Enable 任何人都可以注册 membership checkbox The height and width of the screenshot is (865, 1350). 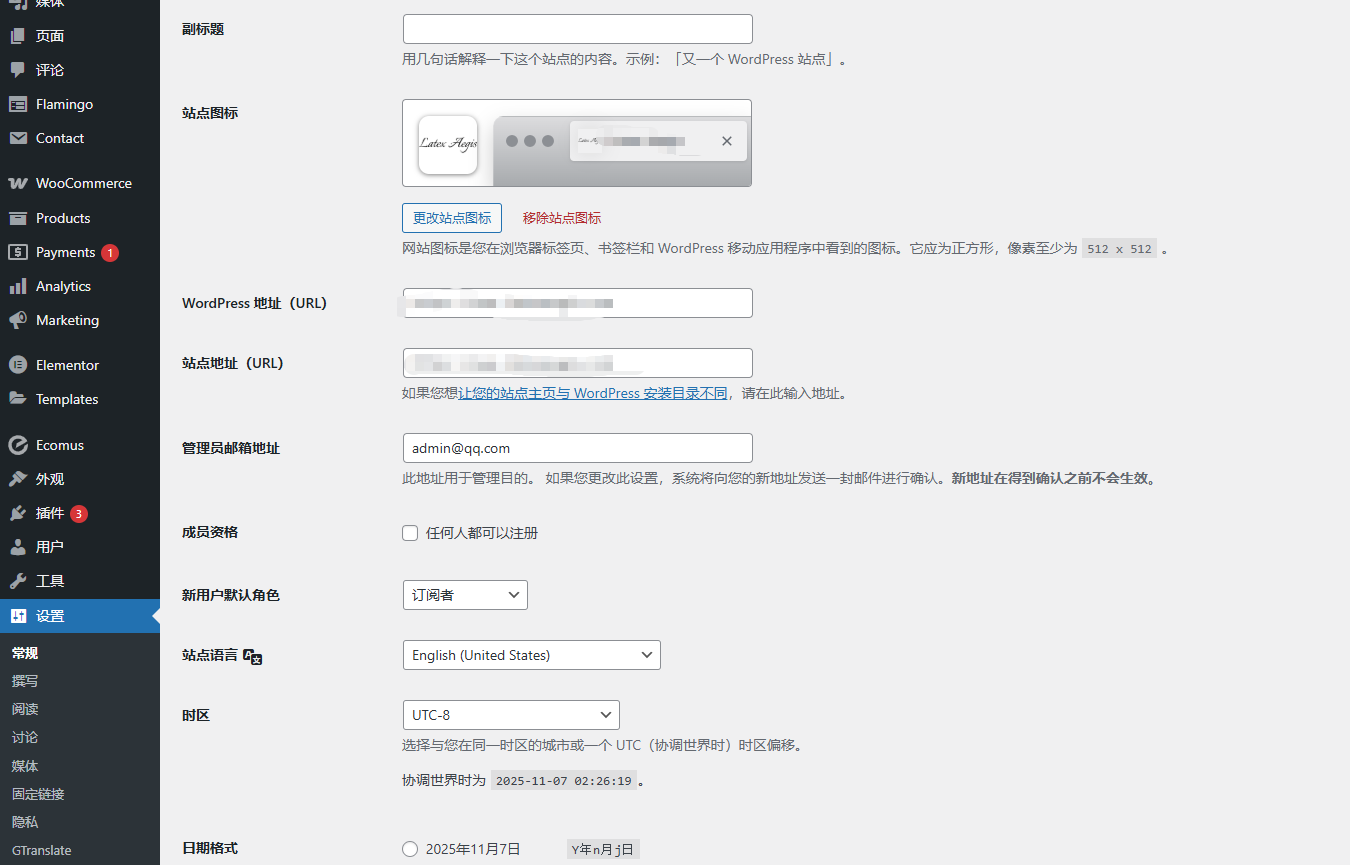410,533
